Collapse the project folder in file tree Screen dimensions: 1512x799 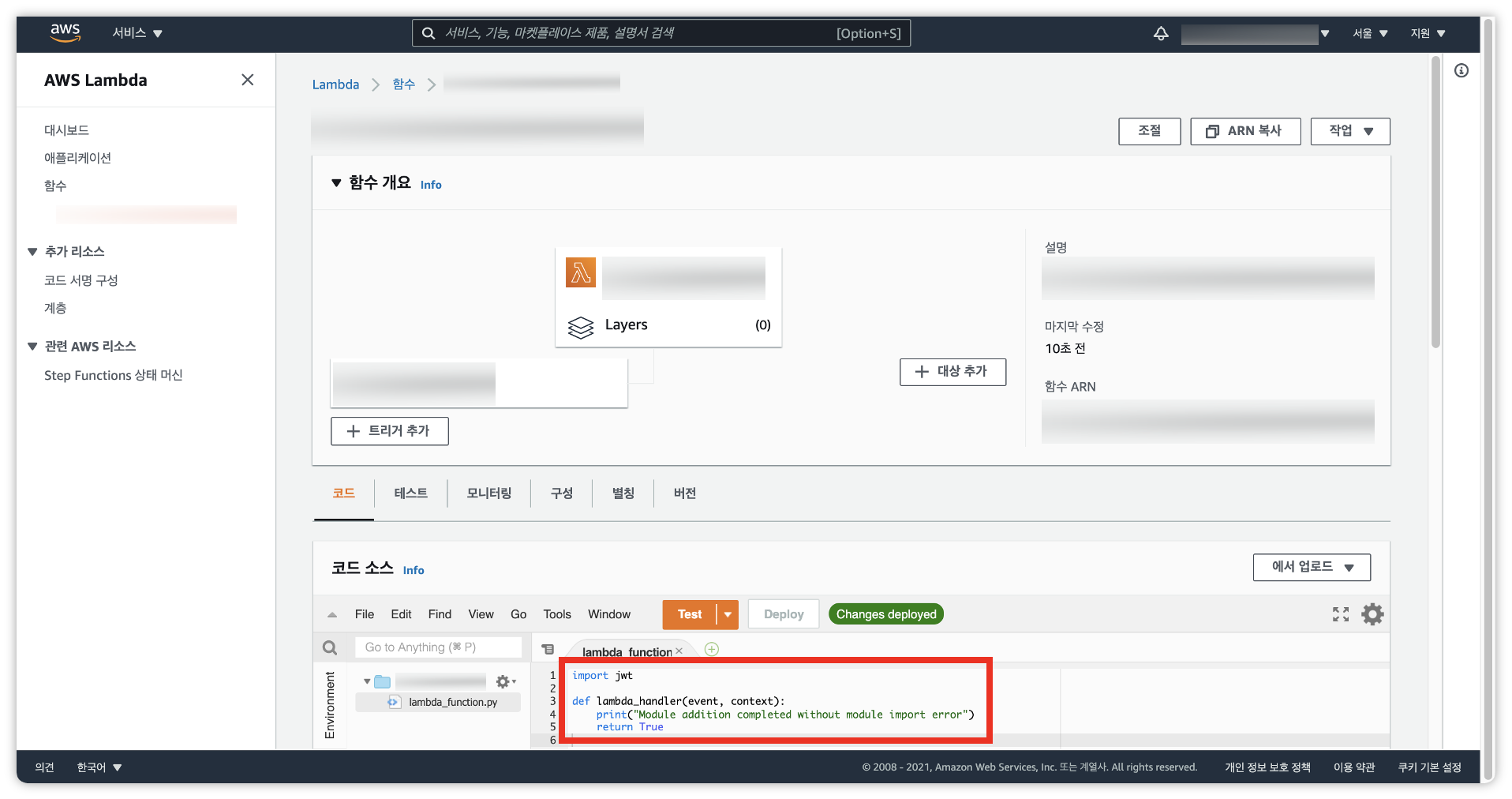click(367, 681)
